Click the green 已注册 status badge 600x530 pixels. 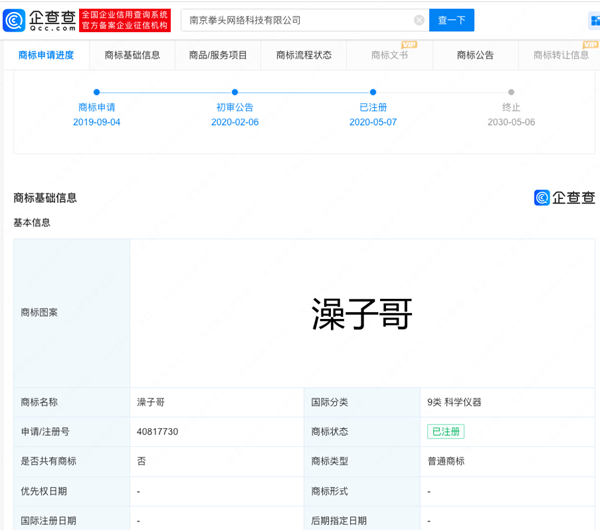tap(445, 431)
